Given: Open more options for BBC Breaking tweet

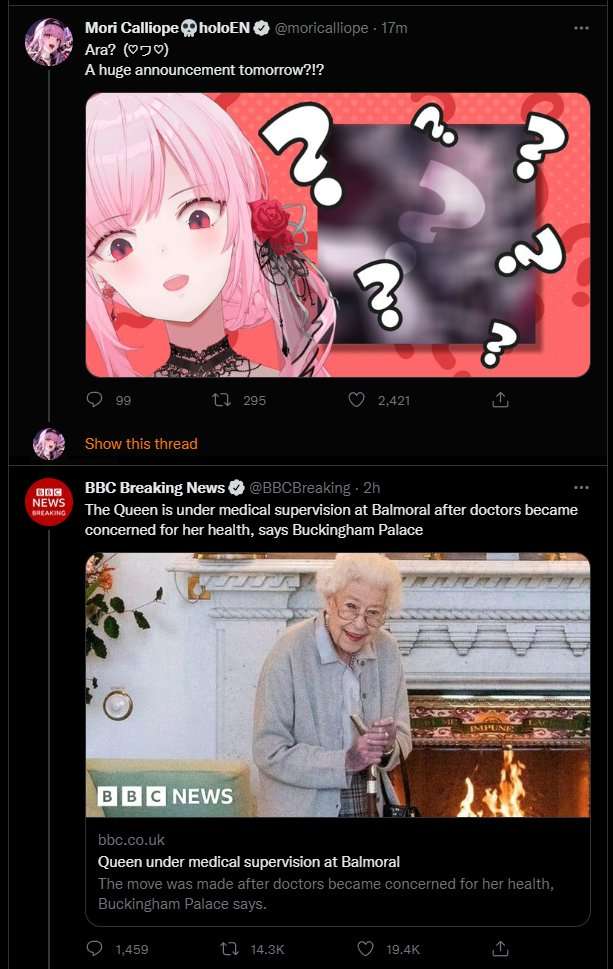Looking at the screenshot, I should (x=581, y=488).
